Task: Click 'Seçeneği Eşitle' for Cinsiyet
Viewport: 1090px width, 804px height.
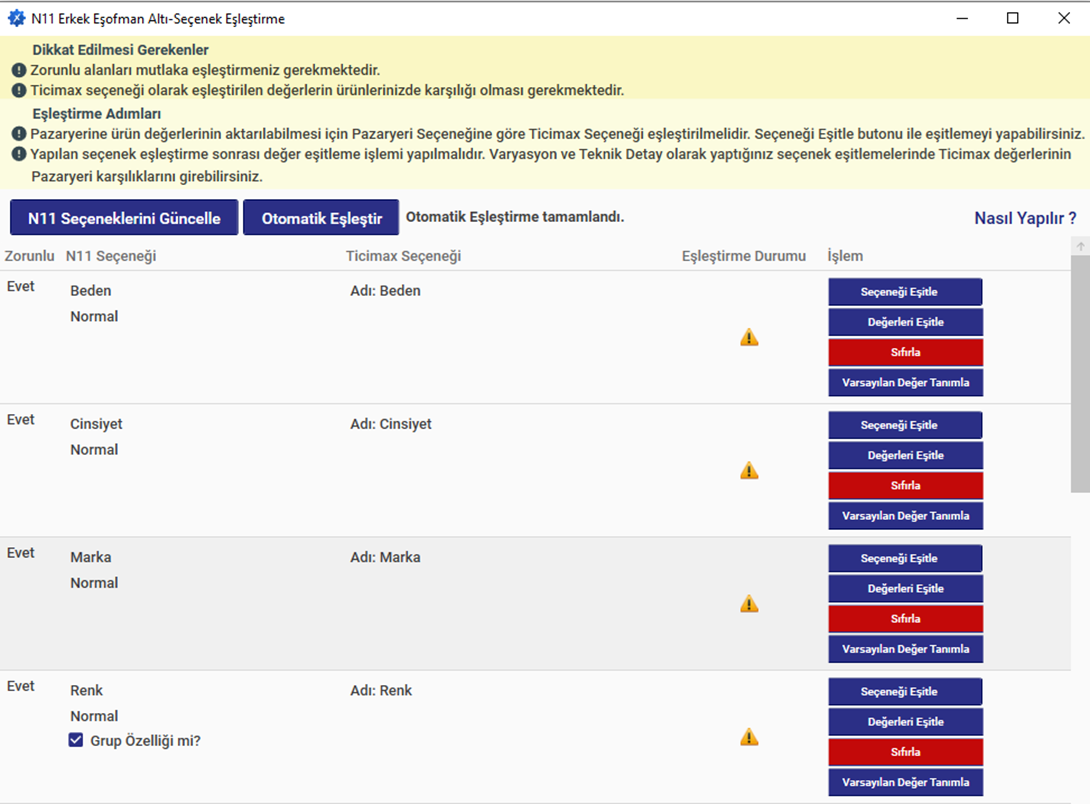Action: pos(905,425)
